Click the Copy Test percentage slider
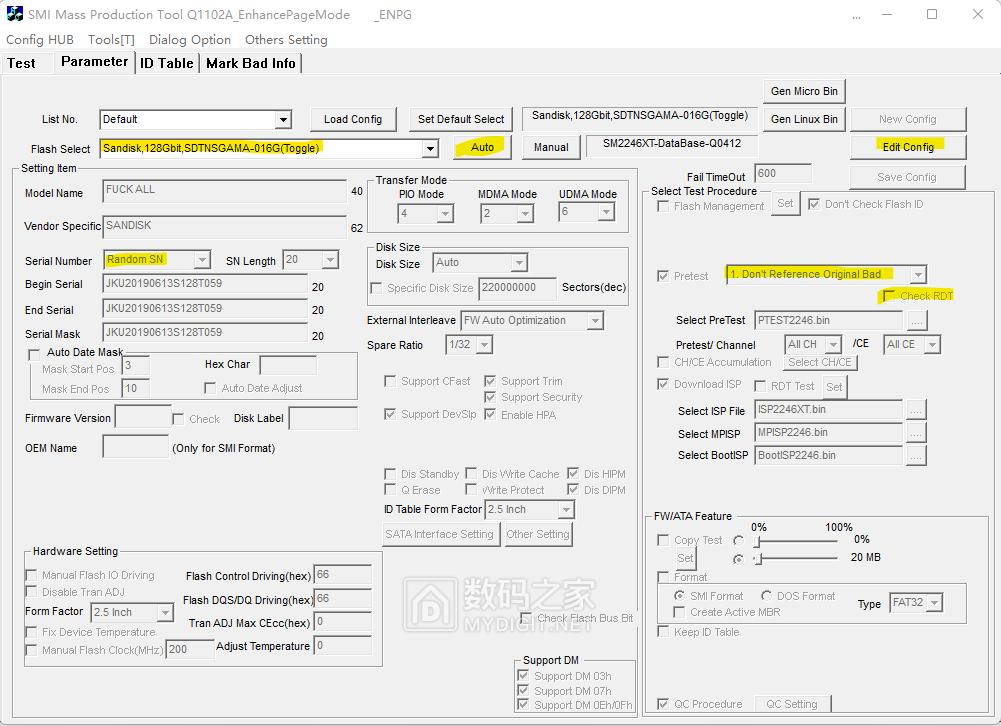Viewport: 1001px width, 726px height. [x=795, y=542]
